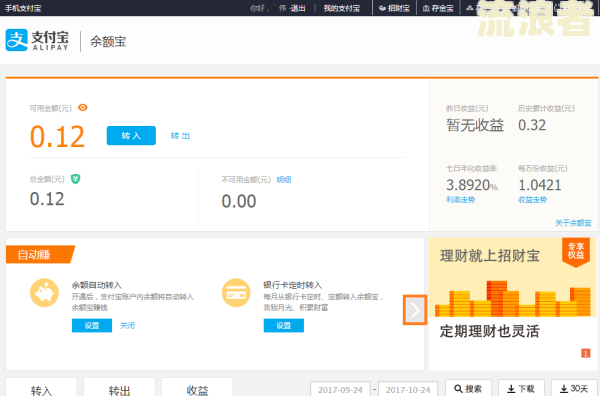Open the 利率走势 link
Screen dimensions: 600x396
click(460, 200)
